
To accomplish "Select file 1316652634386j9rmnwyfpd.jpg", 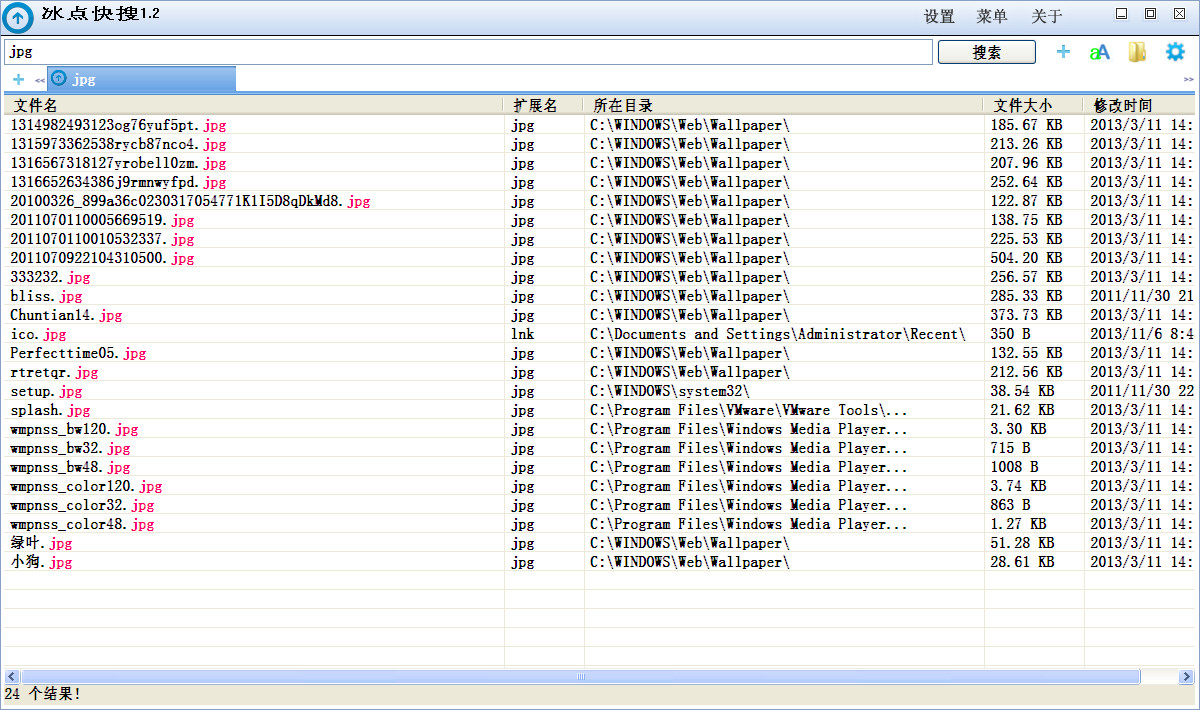I will [118, 182].
